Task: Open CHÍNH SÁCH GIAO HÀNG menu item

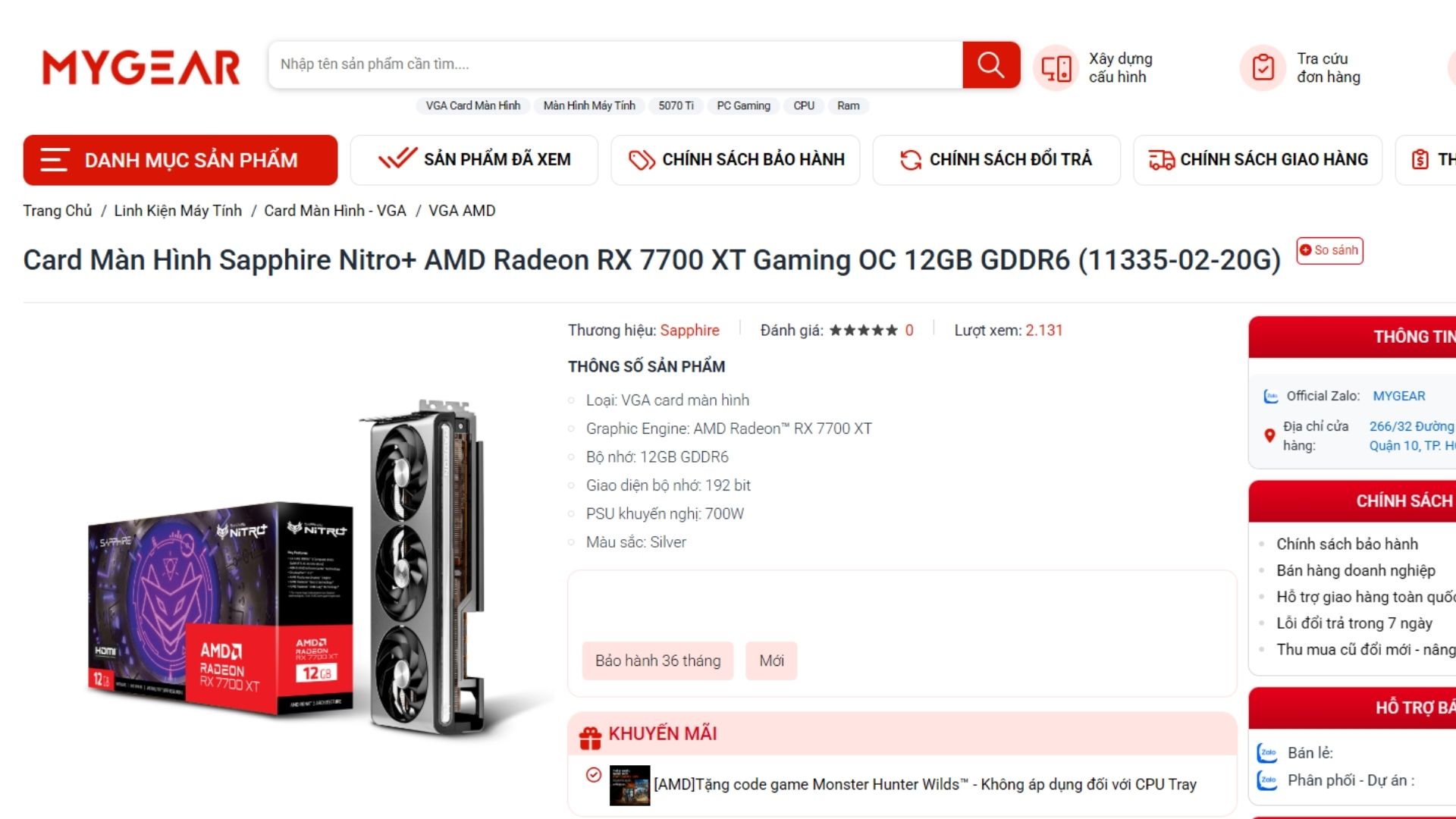Action: [1258, 159]
